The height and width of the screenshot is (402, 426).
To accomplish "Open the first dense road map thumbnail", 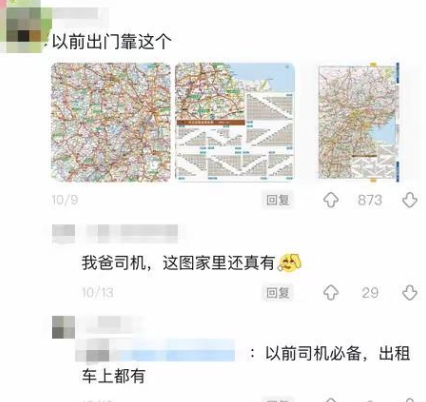I will pos(111,122).
